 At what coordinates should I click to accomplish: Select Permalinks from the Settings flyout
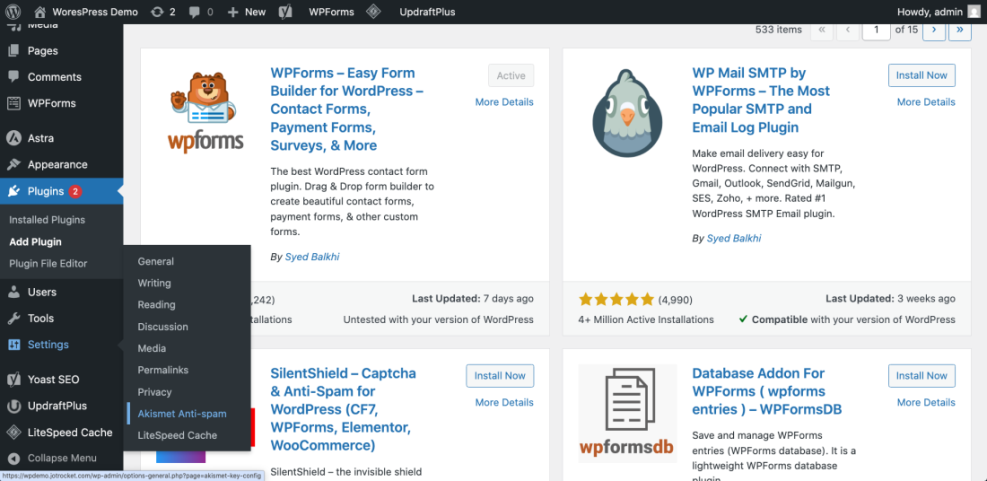[x=163, y=370]
